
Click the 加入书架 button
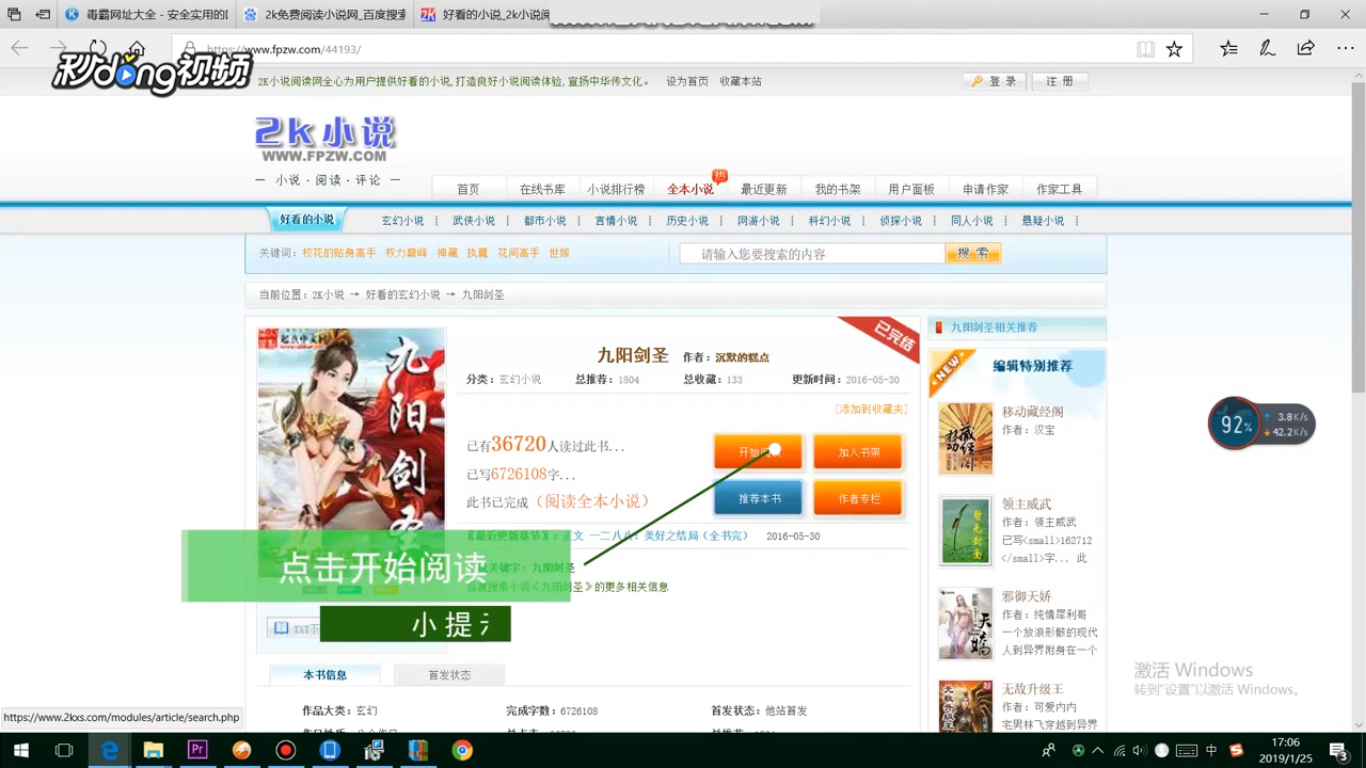click(x=858, y=452)
